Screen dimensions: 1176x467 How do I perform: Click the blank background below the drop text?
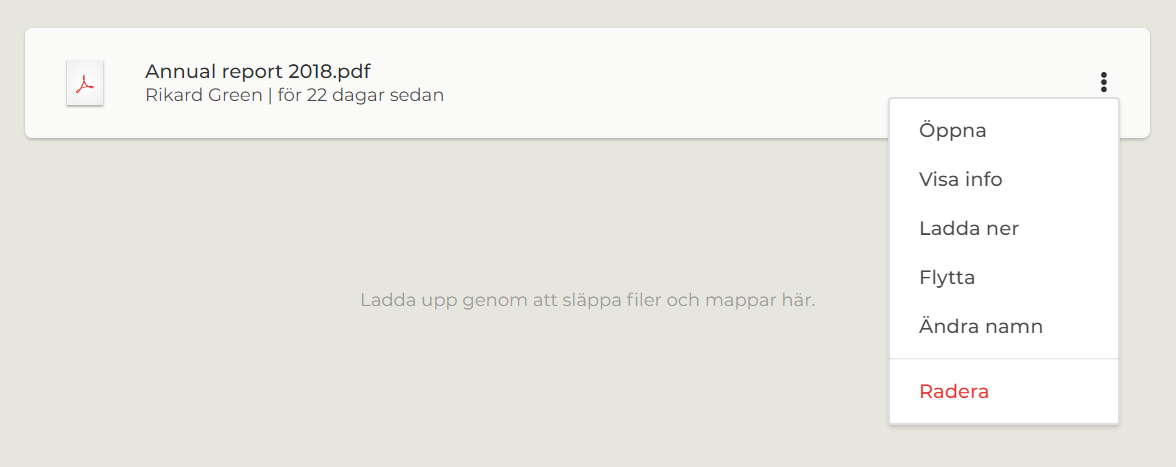tap(500, 400)
